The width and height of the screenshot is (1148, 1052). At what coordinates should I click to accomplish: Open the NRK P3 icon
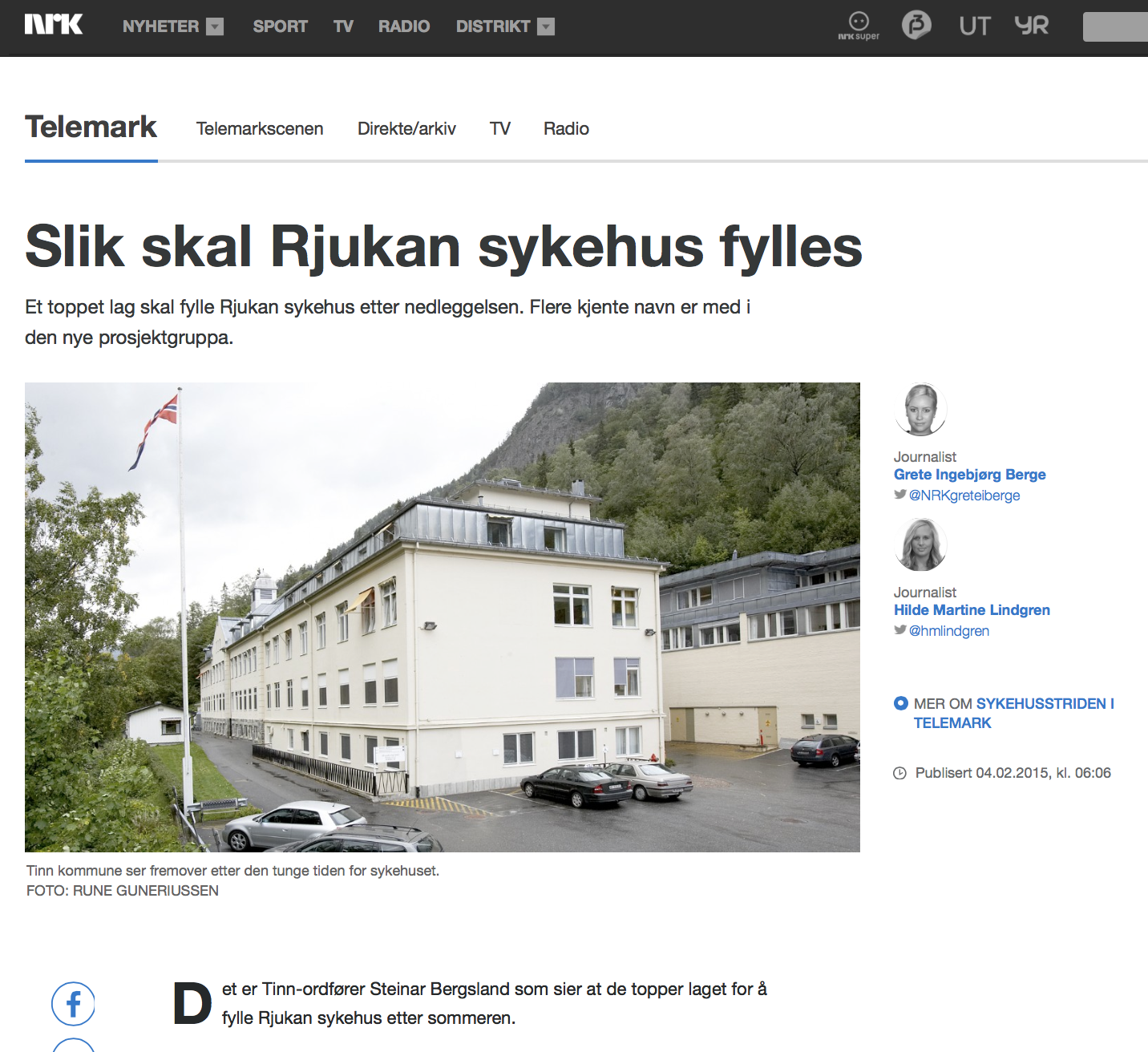click(916, 25)
